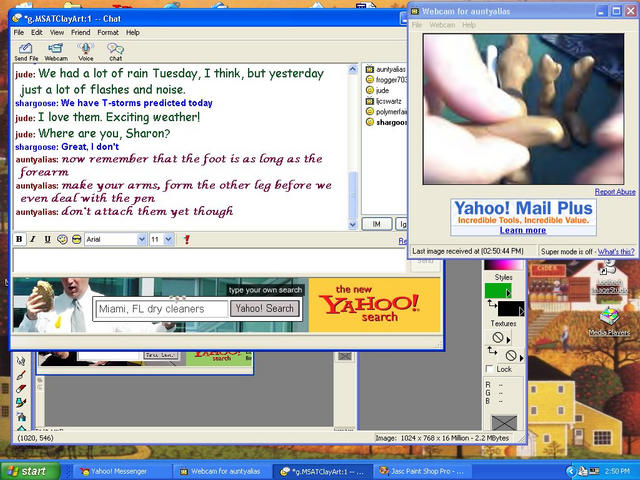Click chat scrollbar down arrow

pos(353,225)
